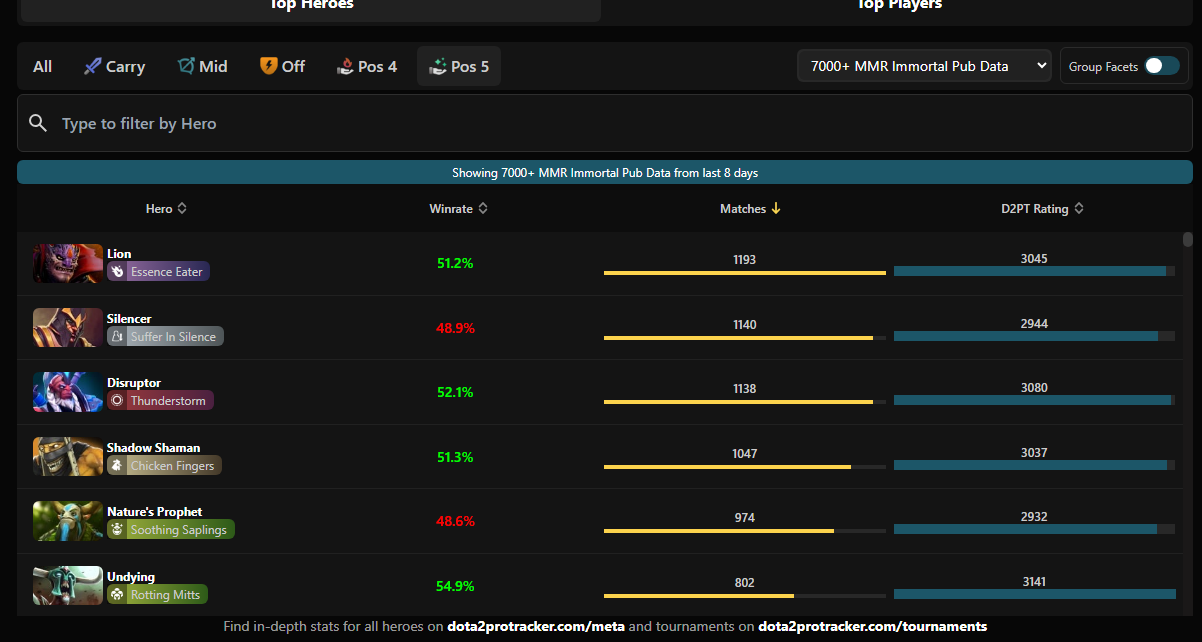Click Shadow Shaman's 51.3% winrate
1202x642 pixels.
click(x=455, y=457)
